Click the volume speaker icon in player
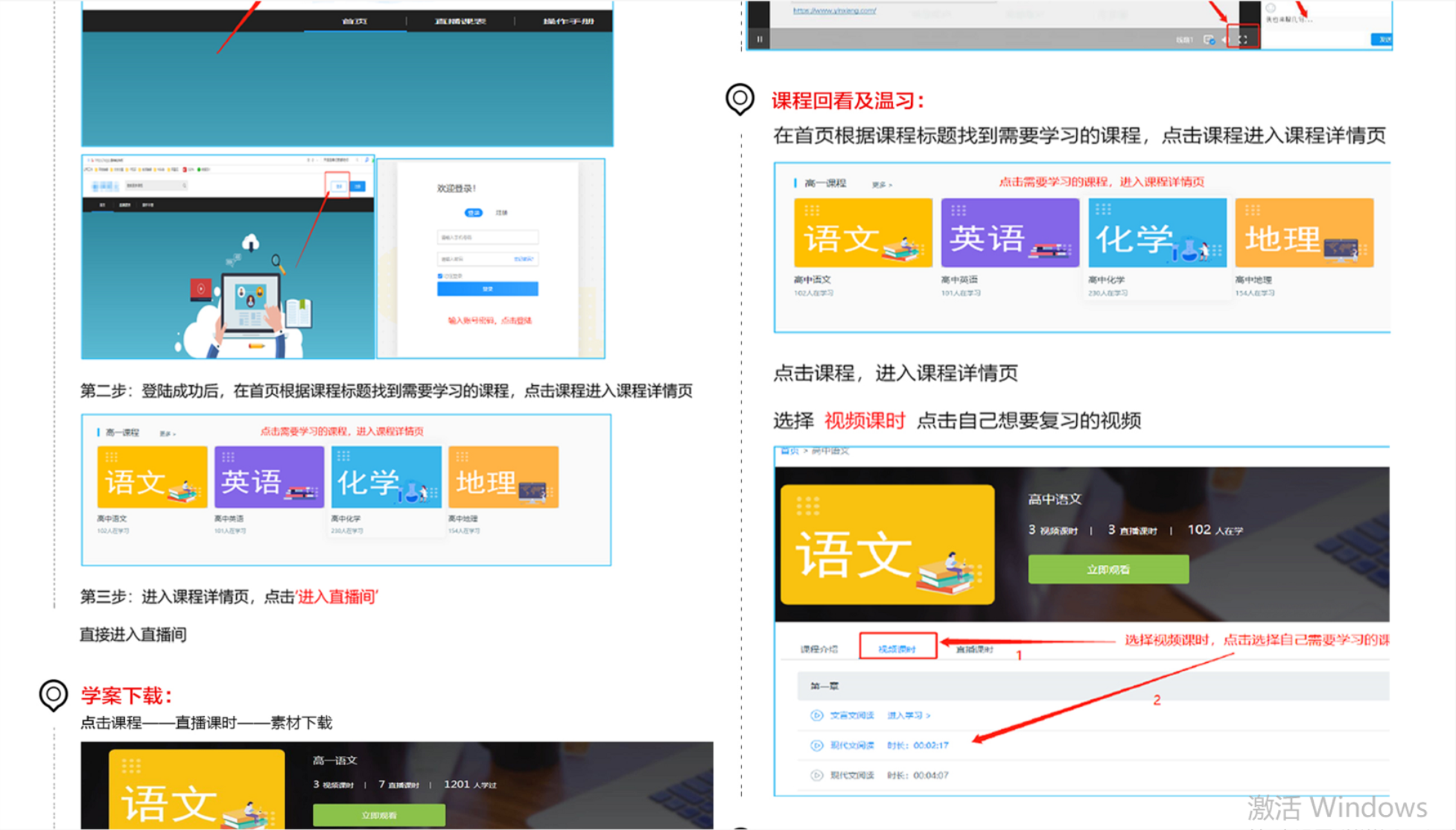Image resolution: width=1456 pixels, height=830 pixels. 1225,39
